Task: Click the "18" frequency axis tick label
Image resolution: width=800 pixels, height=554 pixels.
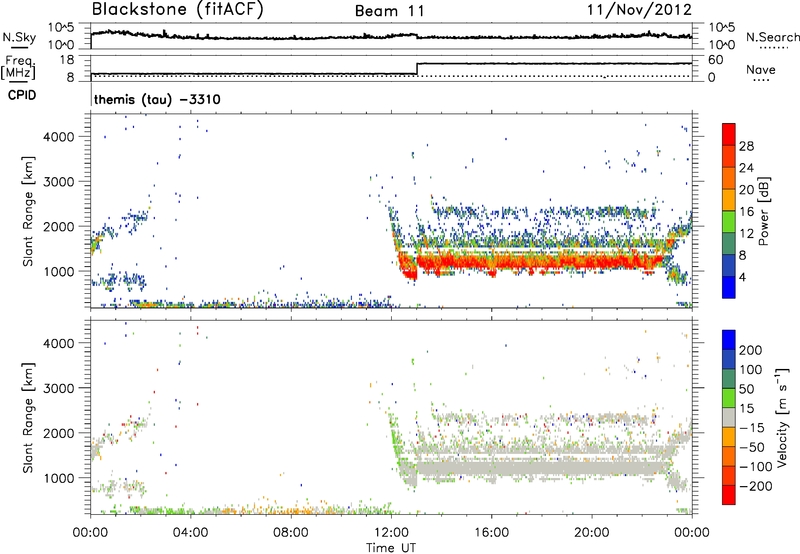Action: (67, 60)
